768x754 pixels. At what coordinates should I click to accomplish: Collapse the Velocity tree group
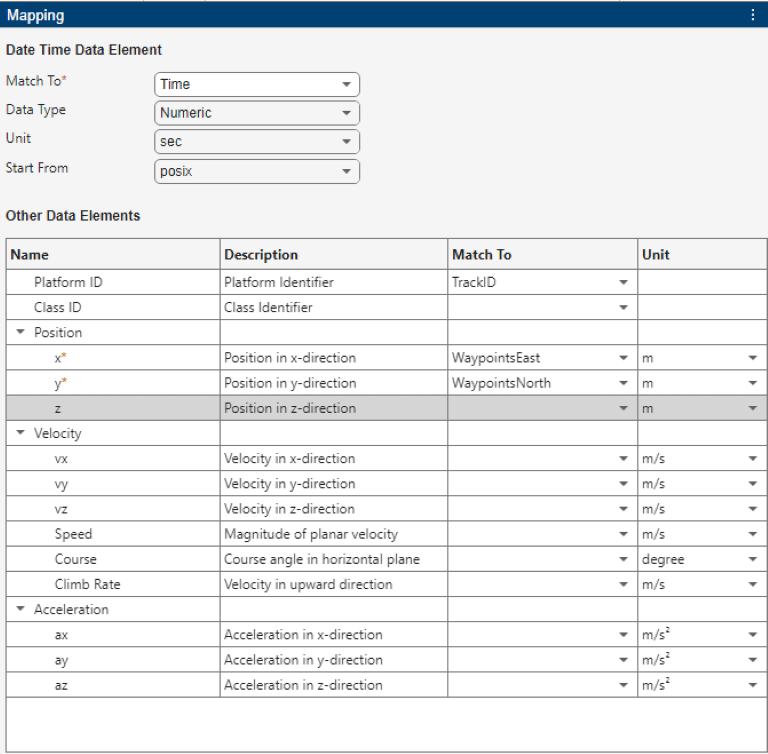click(x=20, y=433)
